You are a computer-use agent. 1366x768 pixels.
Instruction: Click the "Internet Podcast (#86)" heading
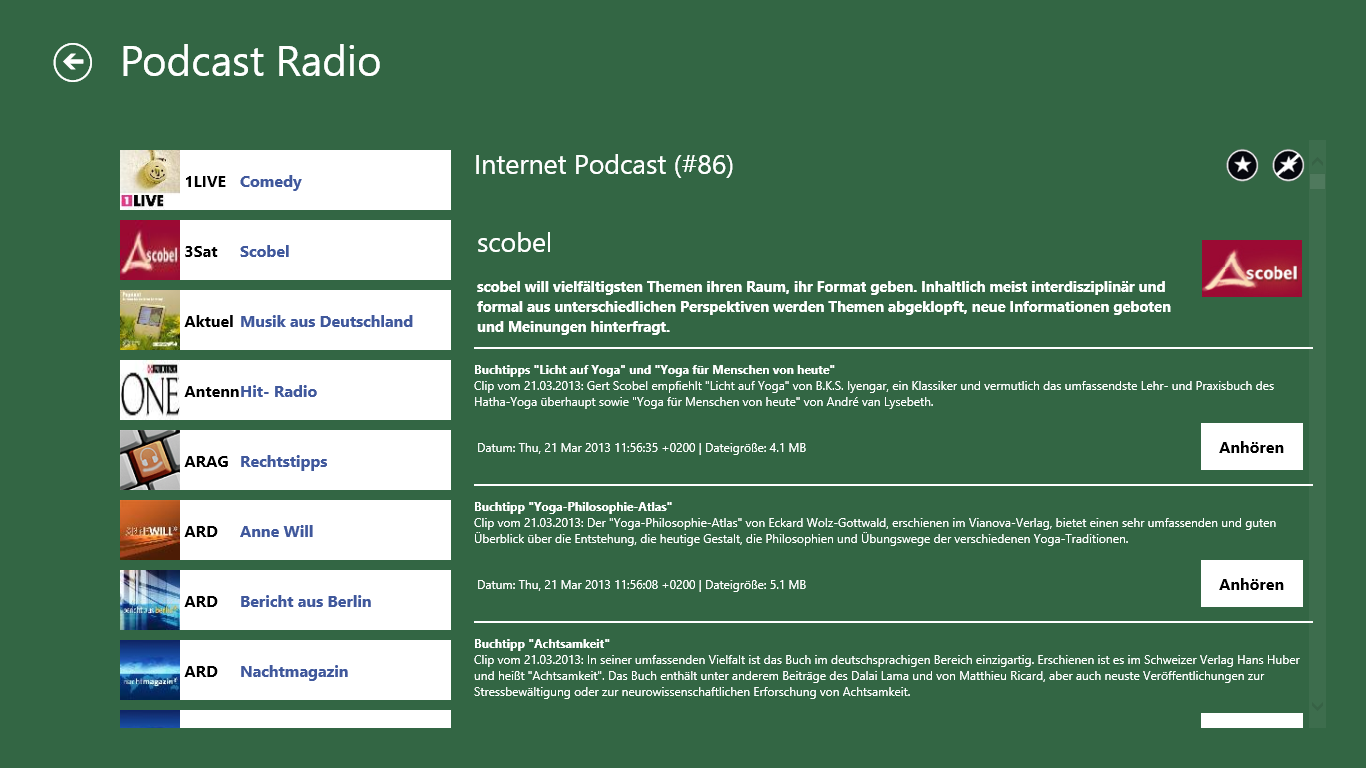tap(604, 165)
